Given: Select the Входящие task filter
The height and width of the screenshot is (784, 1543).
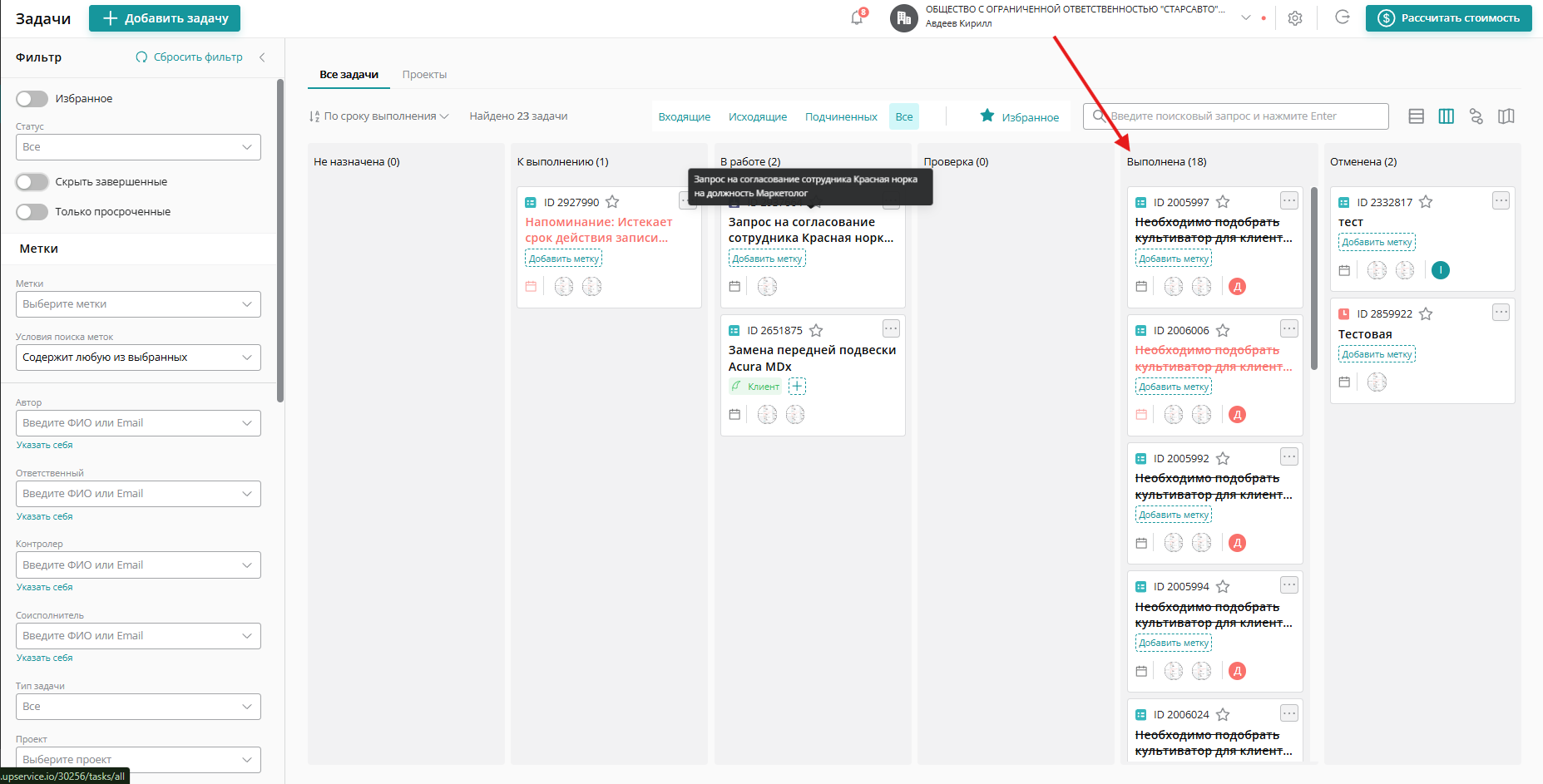Looking at the screenshot, I should click(x=685, y=116).
